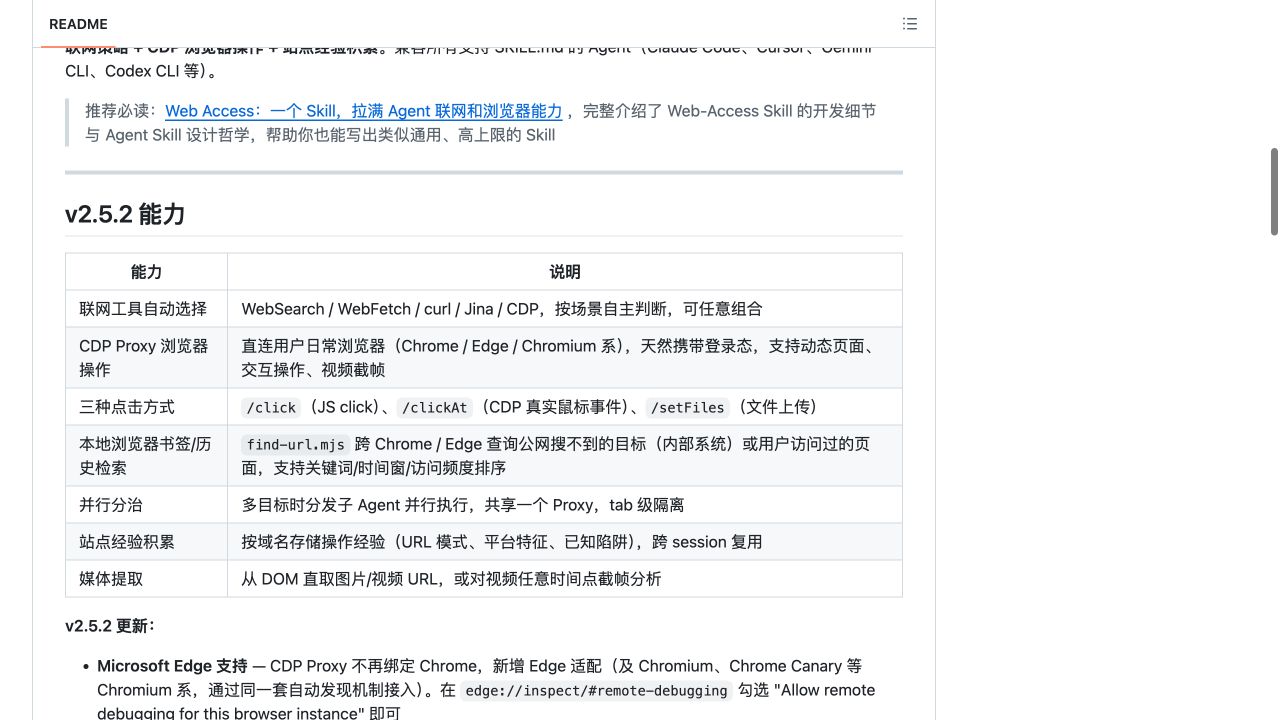Click the /setFiles inline code text

pos(687,407)
